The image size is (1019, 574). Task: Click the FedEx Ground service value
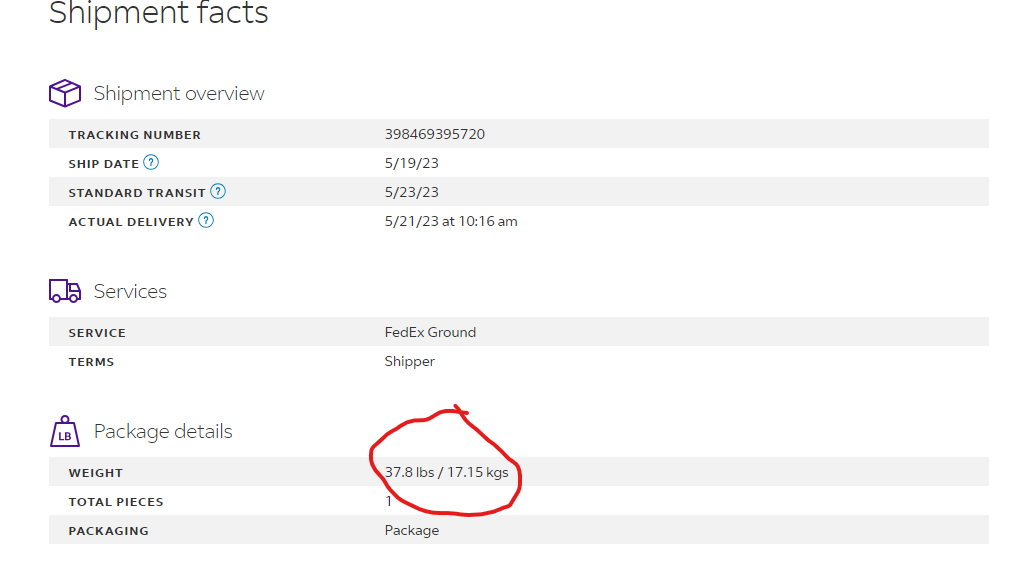tap(430, 332)
